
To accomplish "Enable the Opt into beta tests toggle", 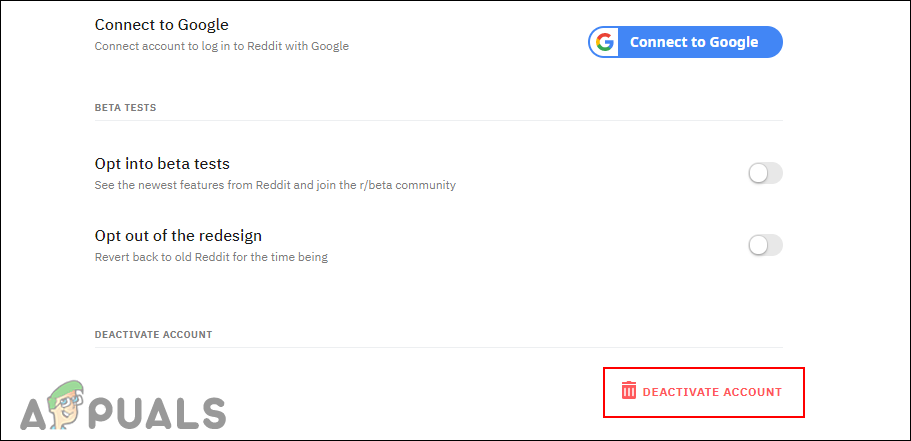I will click(765, 173).
